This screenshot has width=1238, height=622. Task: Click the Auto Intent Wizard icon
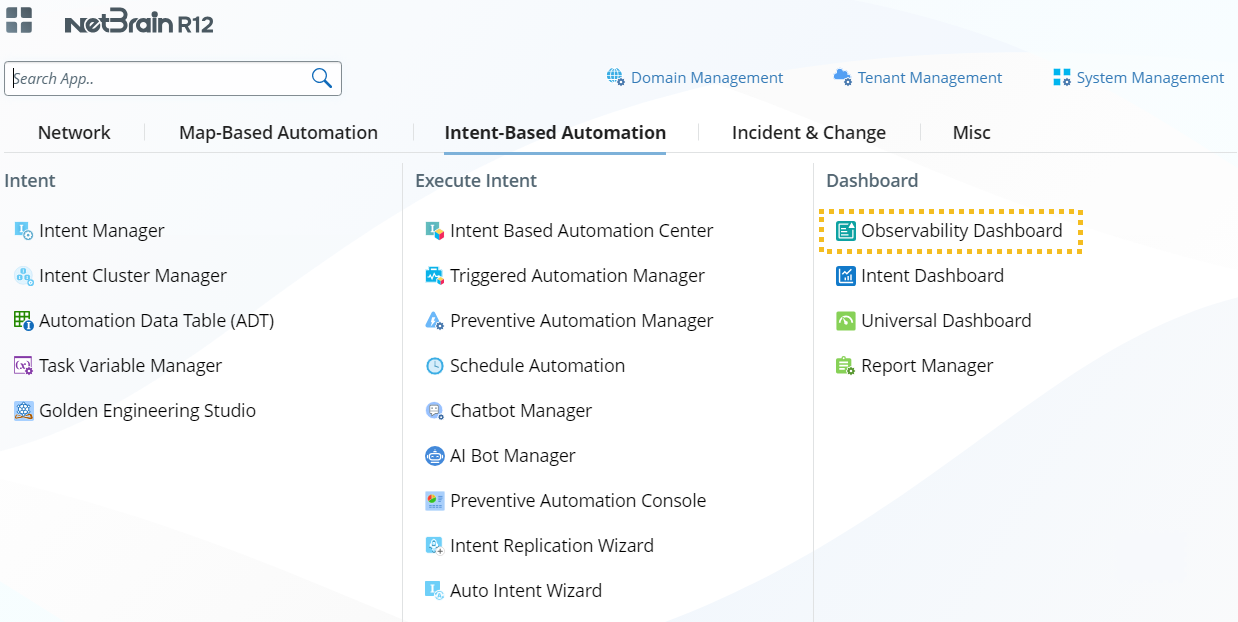(434, 591)
